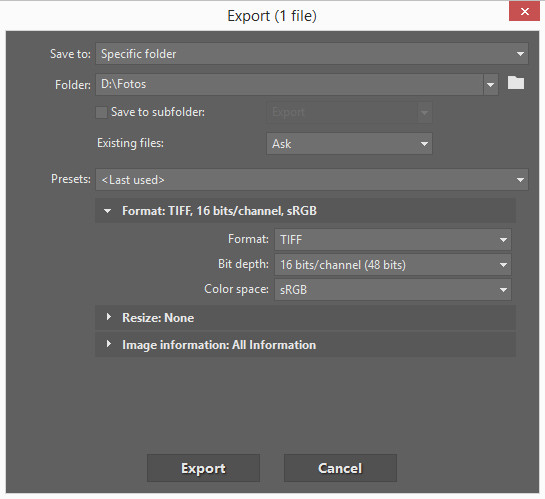Click the Format section header text

click(x=219, y=211)
